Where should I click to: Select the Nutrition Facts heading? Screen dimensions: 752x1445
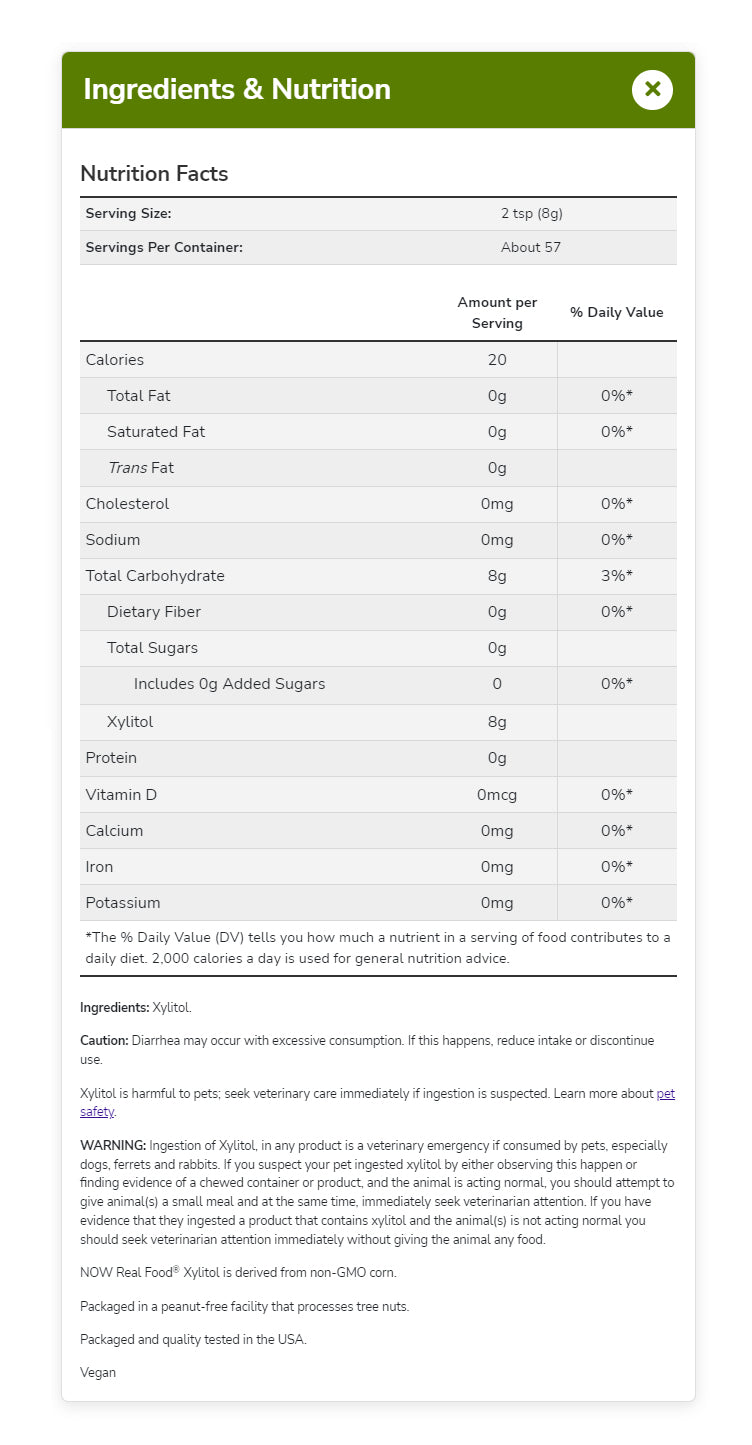click(x=154, y=174)
